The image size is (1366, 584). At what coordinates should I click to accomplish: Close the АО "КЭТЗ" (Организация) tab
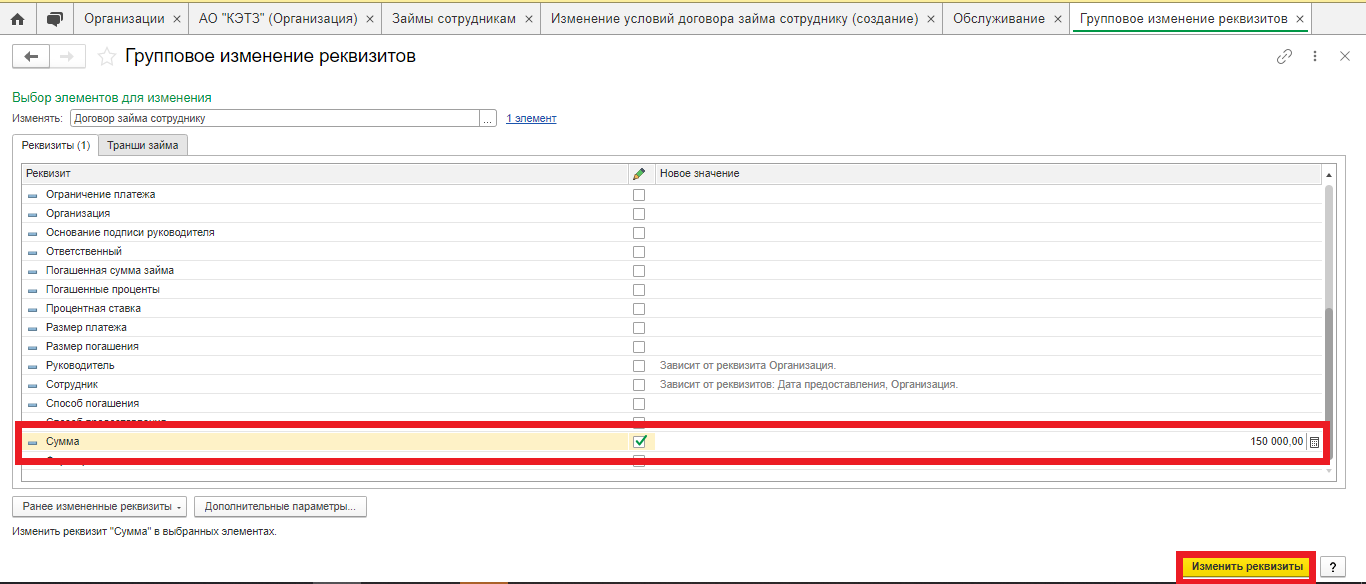tap(369, 19)
